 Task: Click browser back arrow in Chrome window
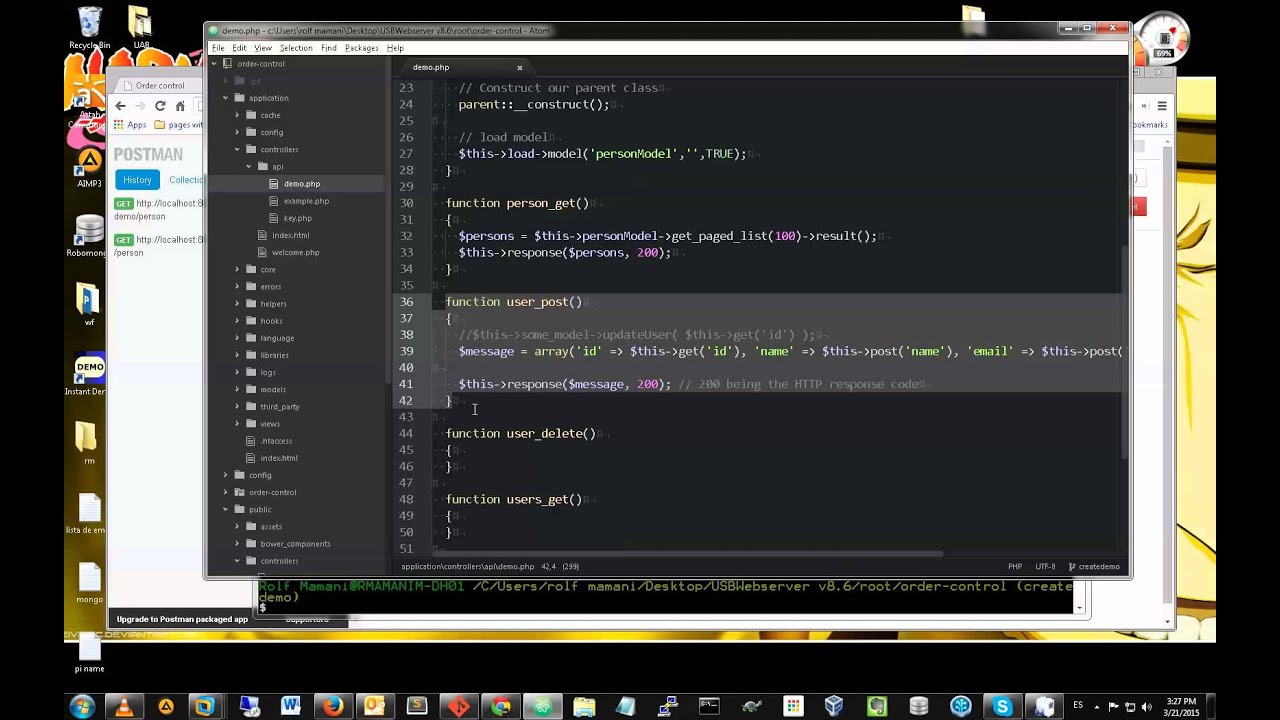click(120, 106)
